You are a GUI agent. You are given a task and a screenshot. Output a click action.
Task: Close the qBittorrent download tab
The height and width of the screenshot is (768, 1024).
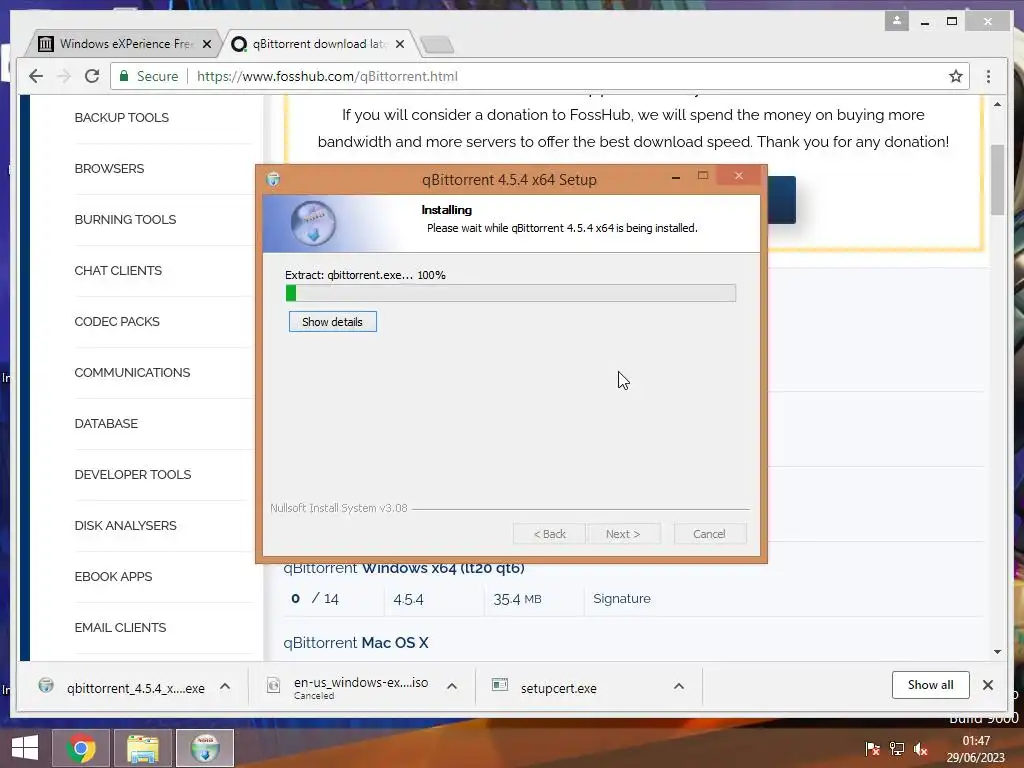[400, 44]
